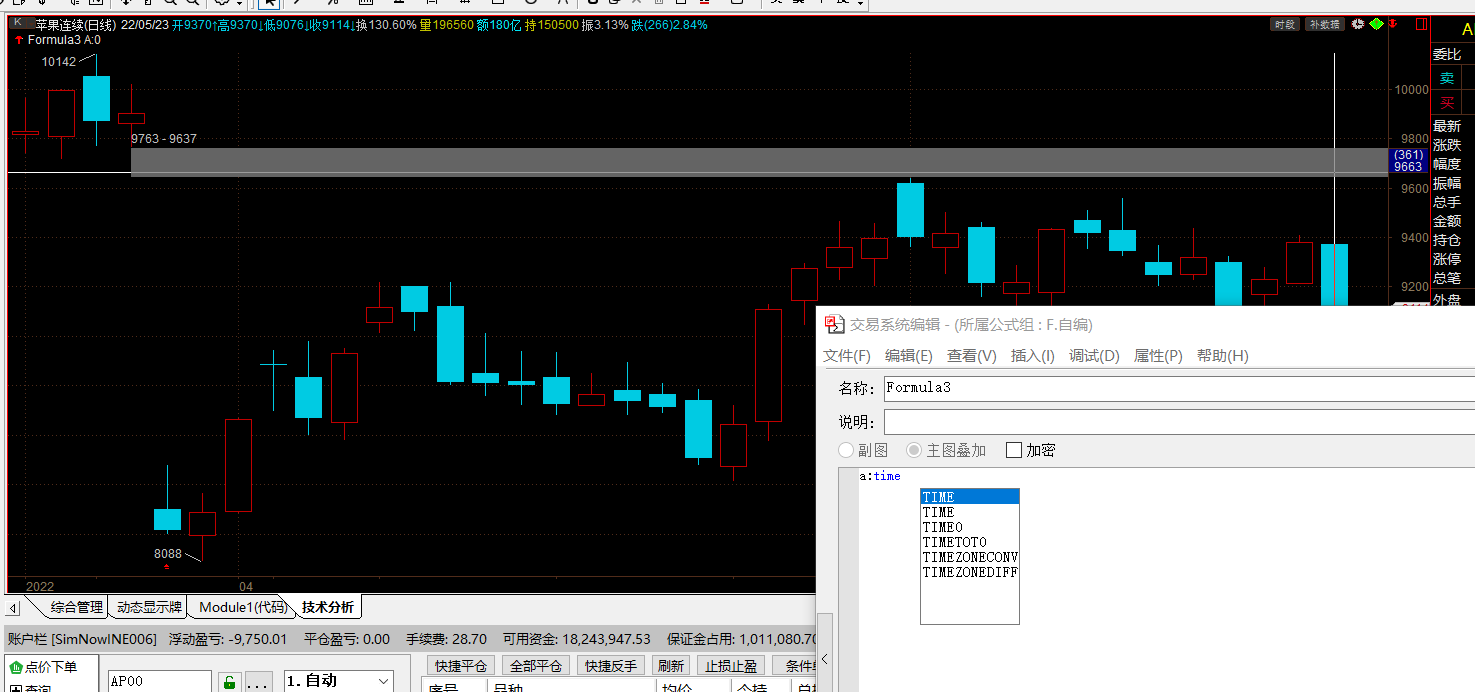
Task: Click the ... browse button beside AP00
Action: coord(258,683)
